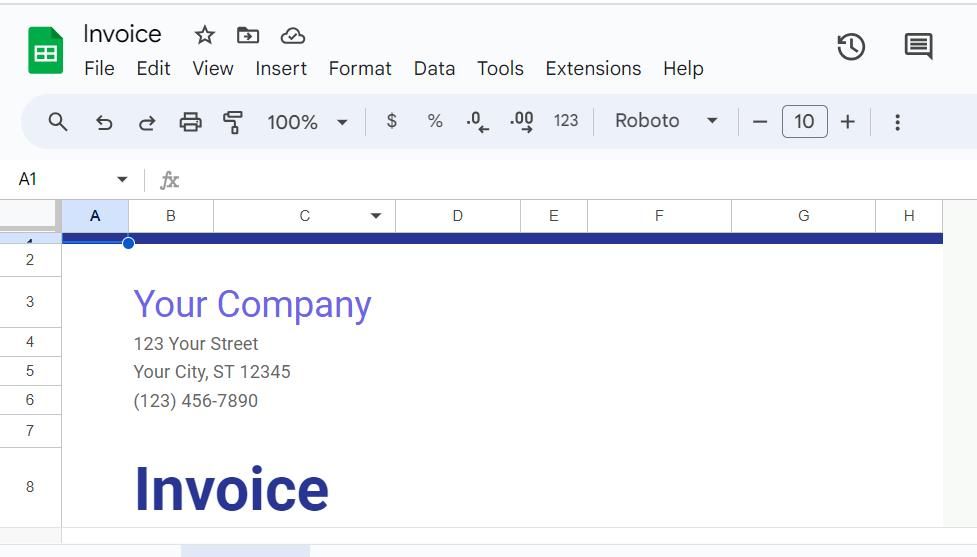Select the large 'Invoice' heading cell
This screenshot has width=977, height=557.
(231, 489)
